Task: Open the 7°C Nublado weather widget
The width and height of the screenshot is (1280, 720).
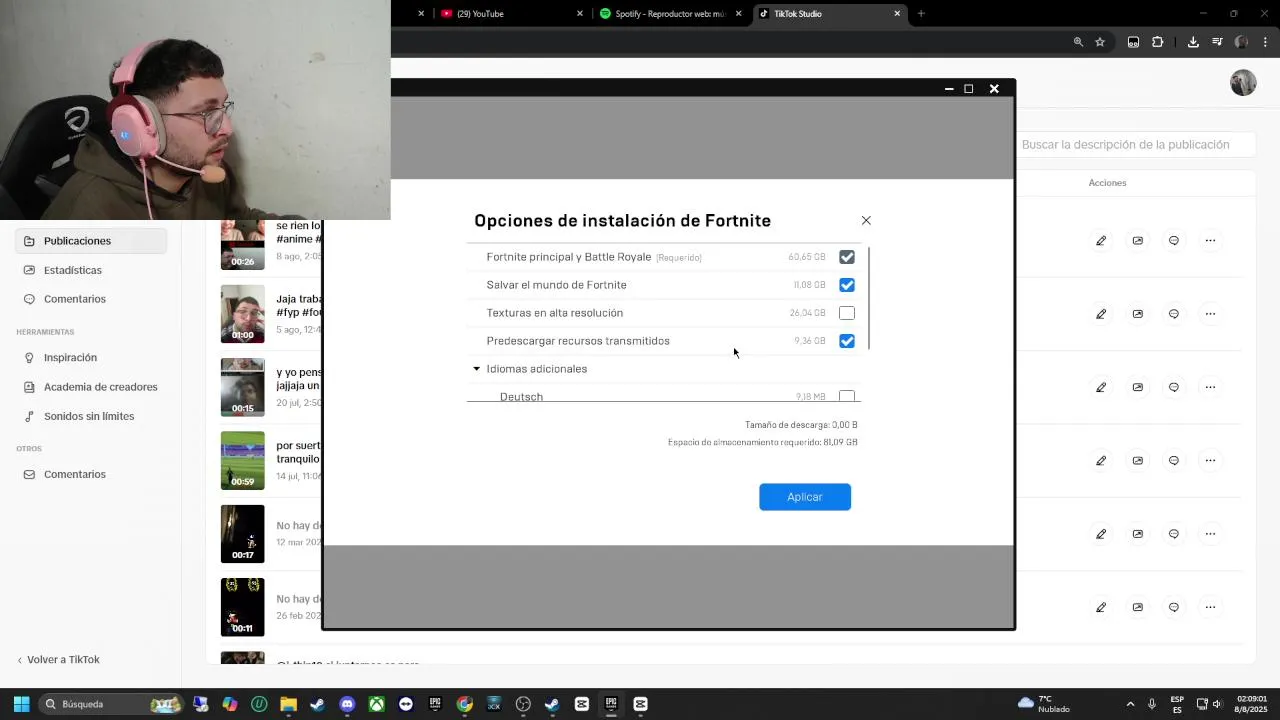Action: pos(1042,704)
